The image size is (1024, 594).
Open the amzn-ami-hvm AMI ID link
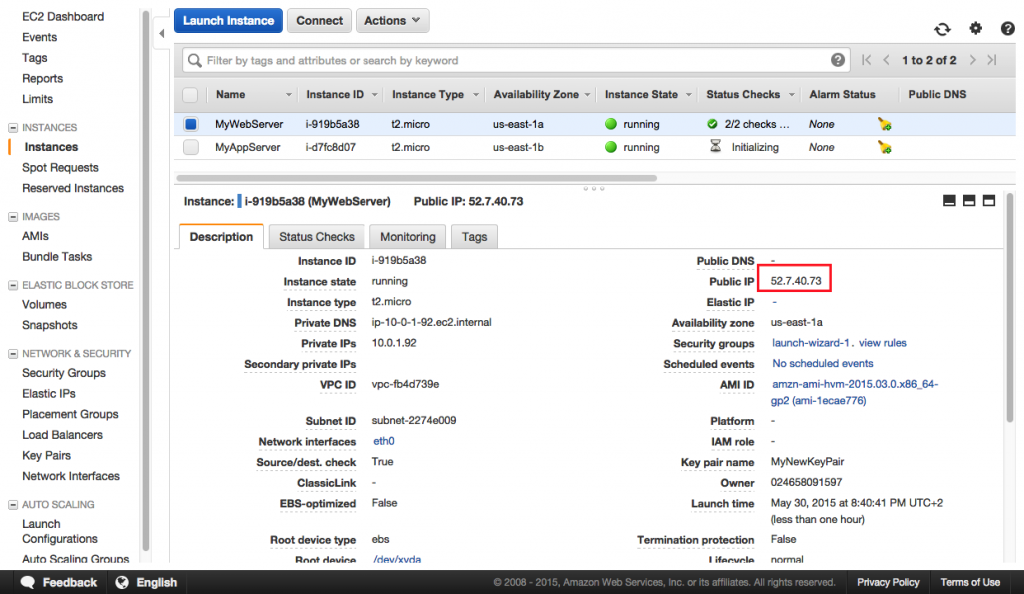(854, 392)
